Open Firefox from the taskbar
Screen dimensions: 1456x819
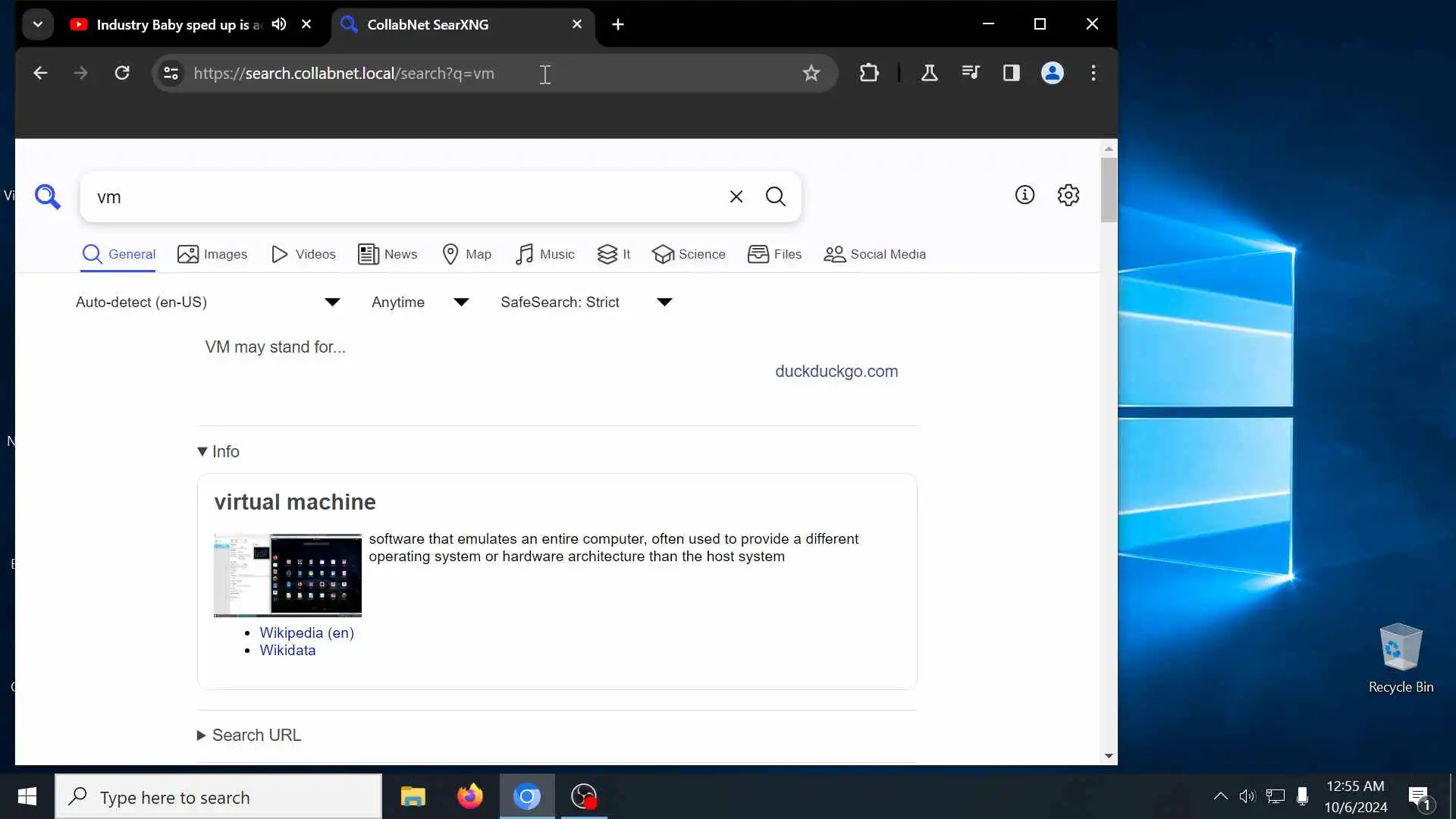(469, 796)
